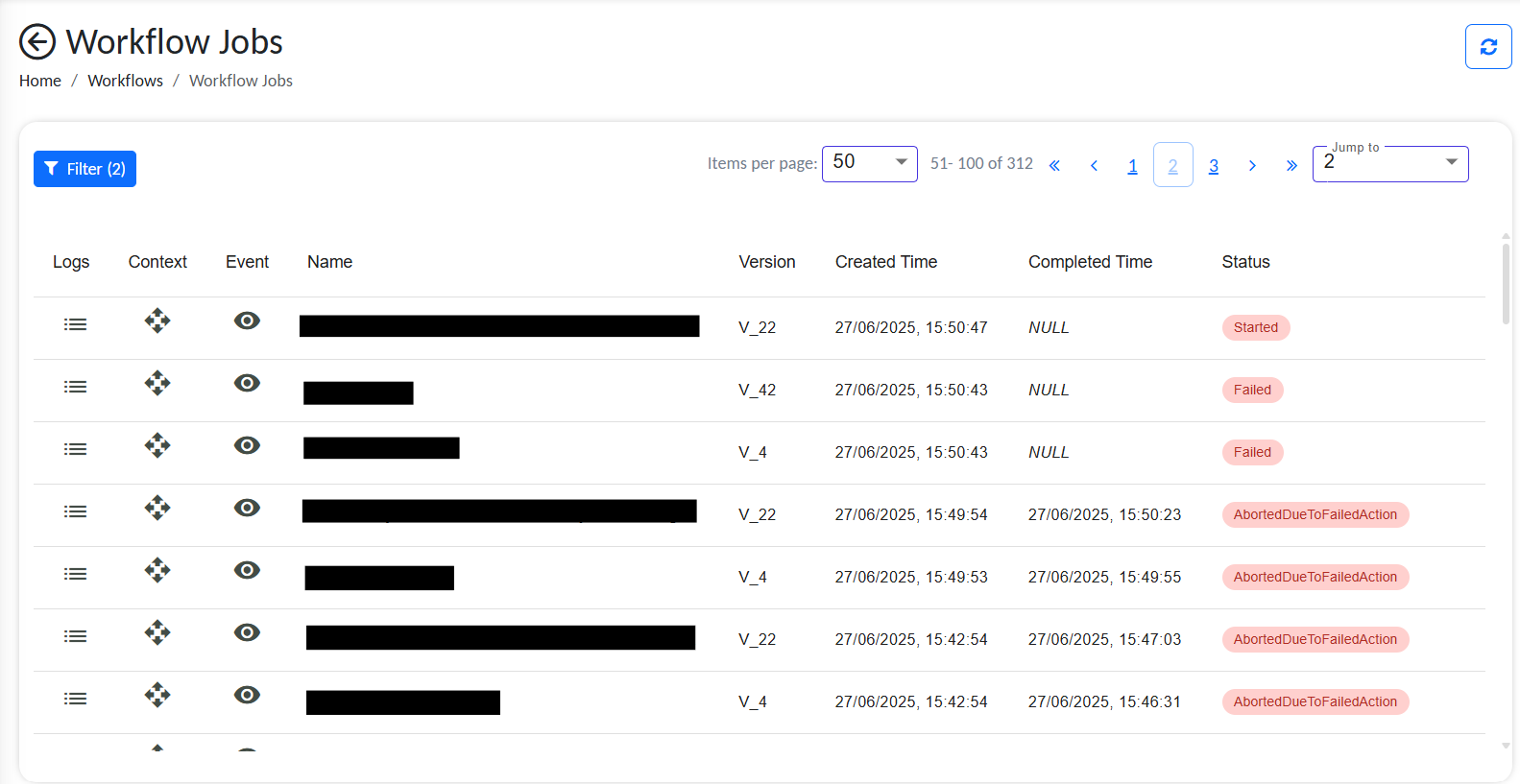Image resolution: width=1520 pixels, height=784 pixels.
Task: Open logs for the Started V_22 job
Action: [75, 325]
